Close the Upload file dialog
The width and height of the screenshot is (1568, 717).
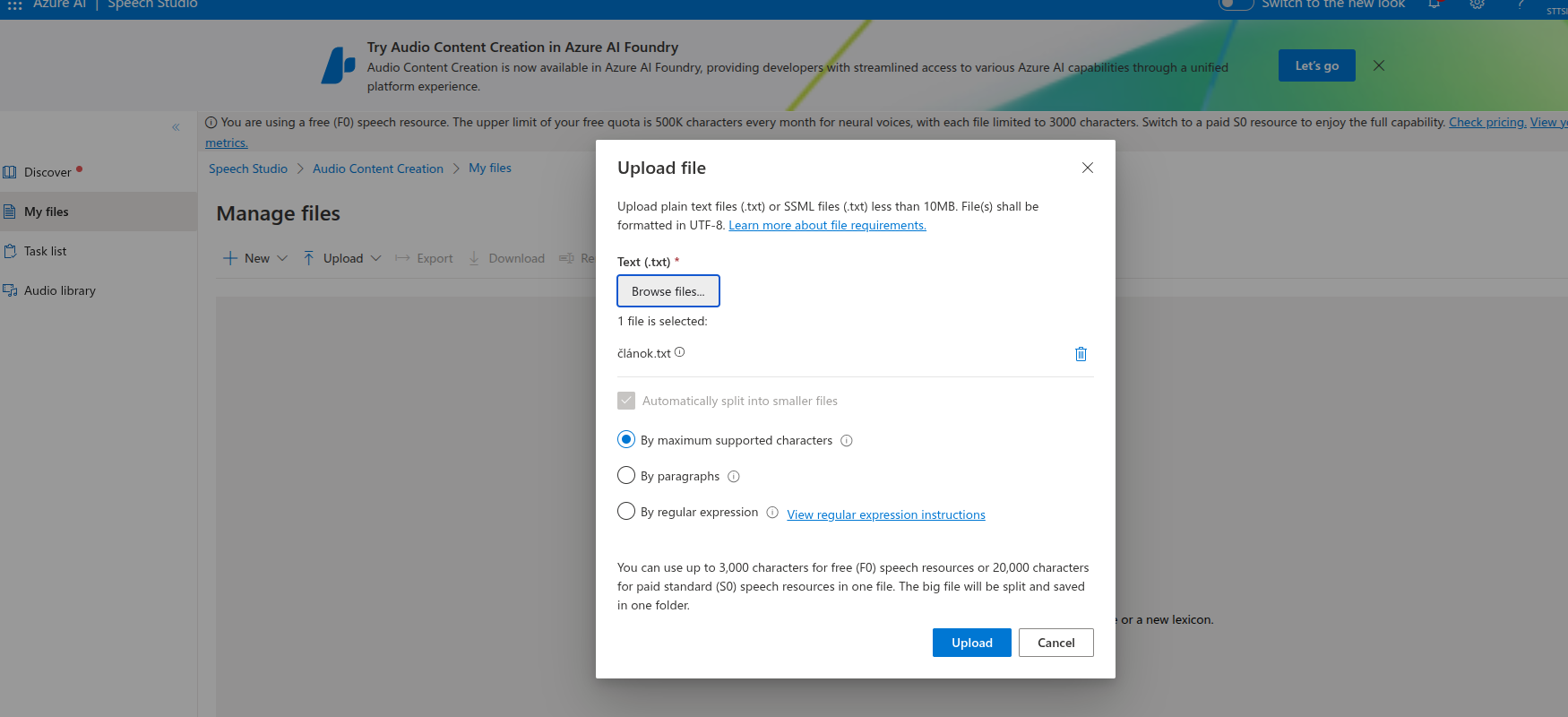1087,168
